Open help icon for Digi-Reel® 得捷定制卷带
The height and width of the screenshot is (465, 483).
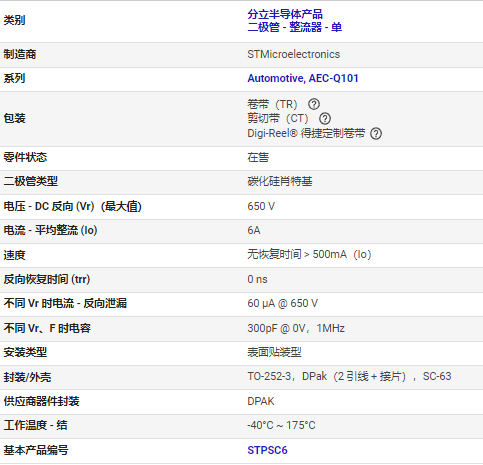click(x=376, y=133)
